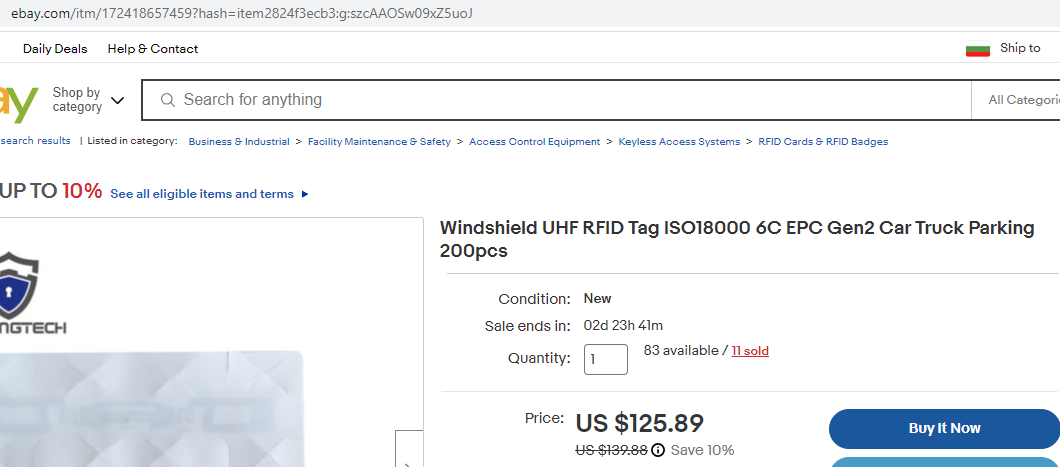This screenshot has width=1060, height=467.
Task: Click the Buy It Now button
Action: pos(943,428)
